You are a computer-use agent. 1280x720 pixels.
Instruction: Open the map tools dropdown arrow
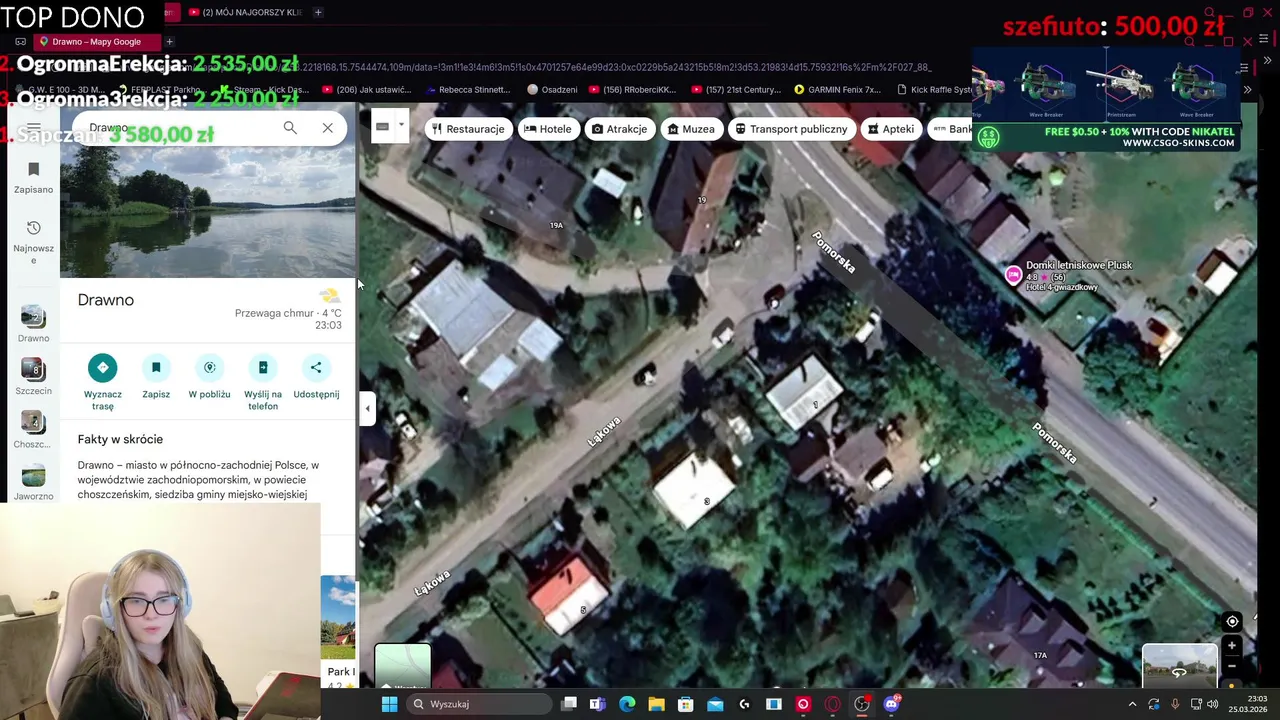point(401,125)
